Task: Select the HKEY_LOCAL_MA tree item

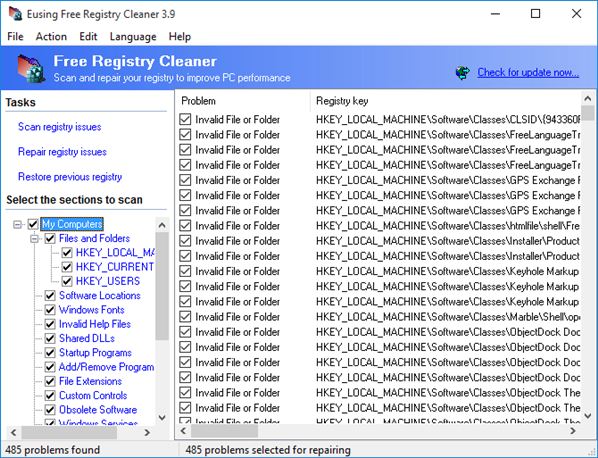Action: 115,252
